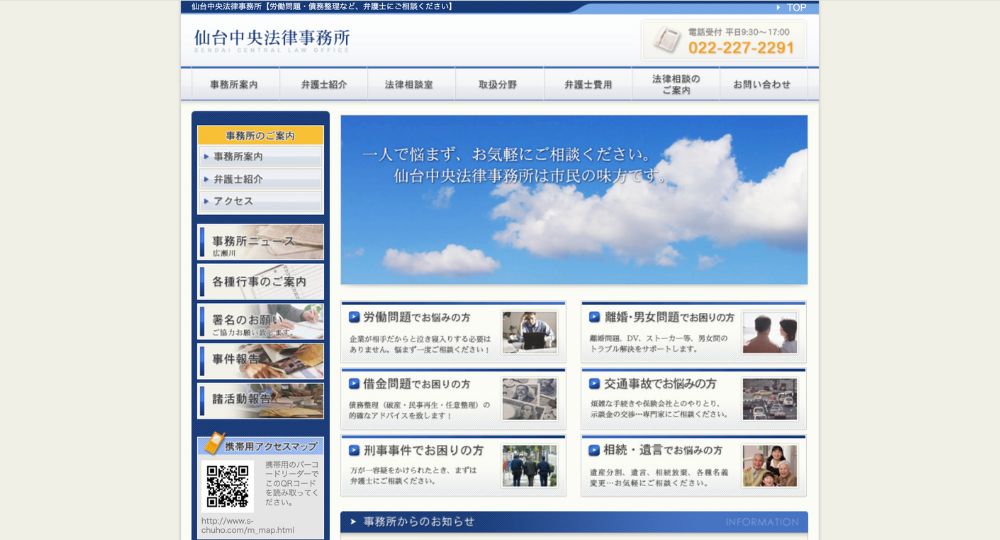Click arrow icon next to 労働問題 heading

pos(354,317)
